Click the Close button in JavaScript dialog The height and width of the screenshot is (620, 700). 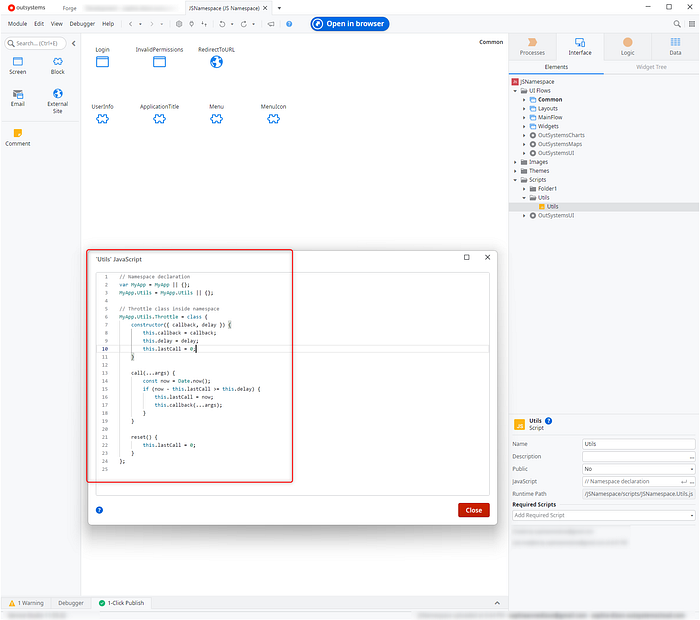(473, 510)
